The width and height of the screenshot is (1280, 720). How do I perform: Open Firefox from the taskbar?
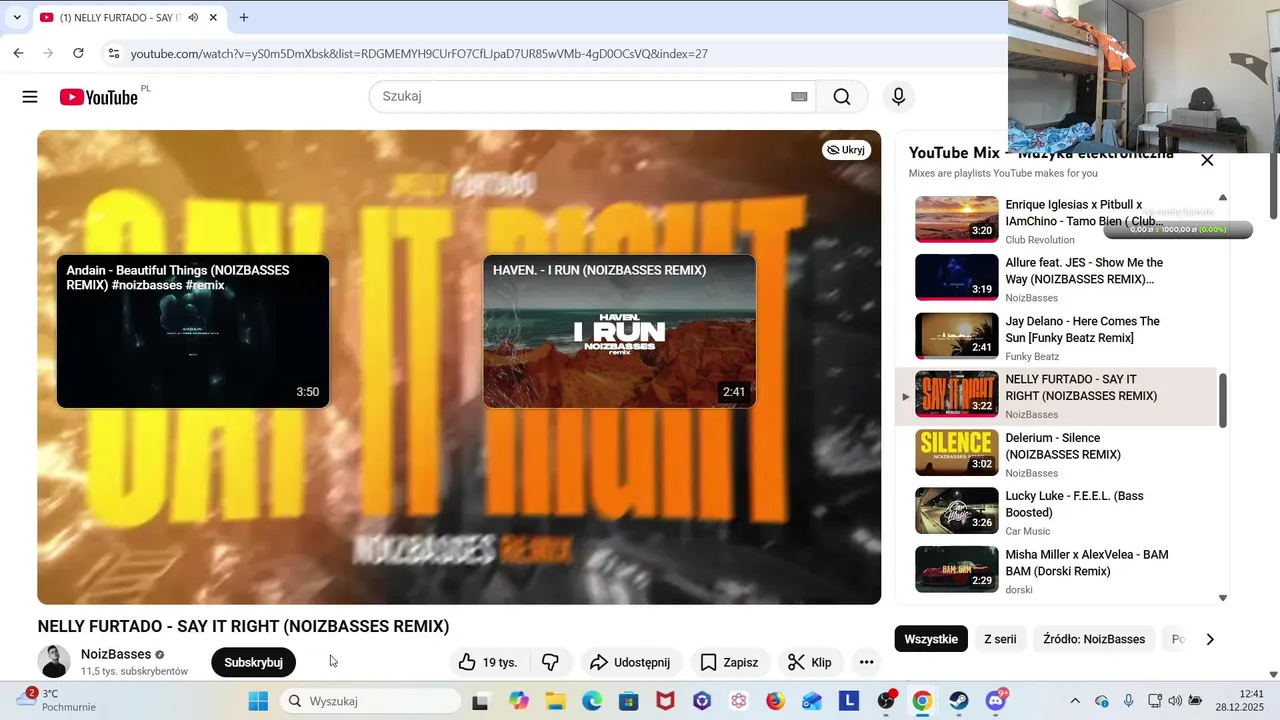pyautogui.click(x=775, y=701)
